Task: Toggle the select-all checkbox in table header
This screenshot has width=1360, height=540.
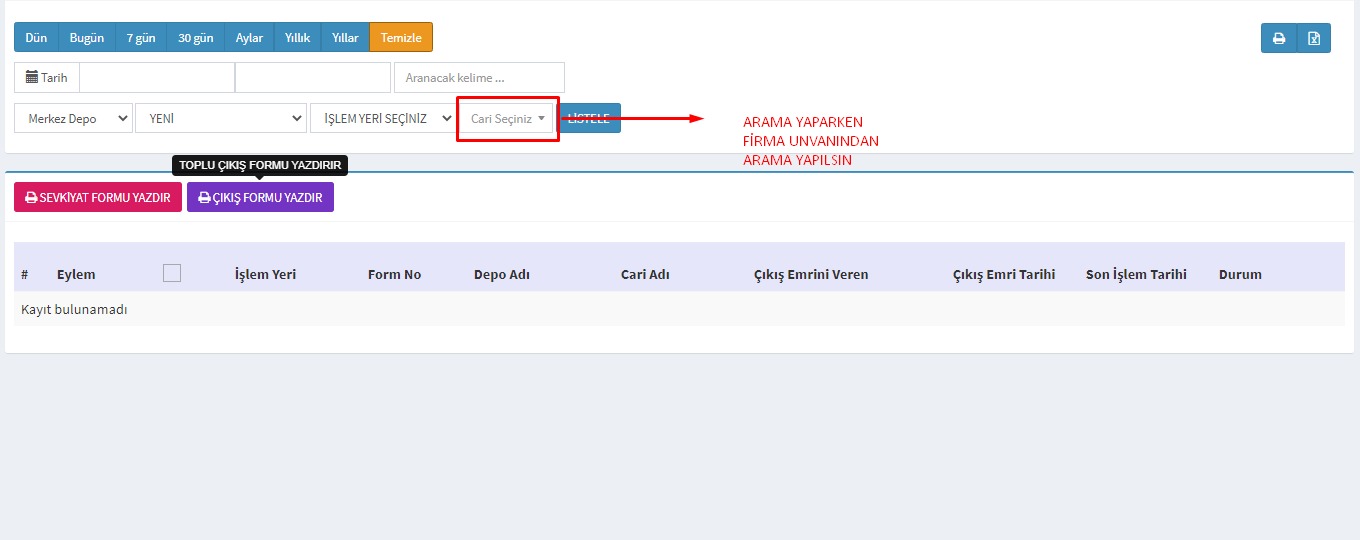Action: click(172, 273)
